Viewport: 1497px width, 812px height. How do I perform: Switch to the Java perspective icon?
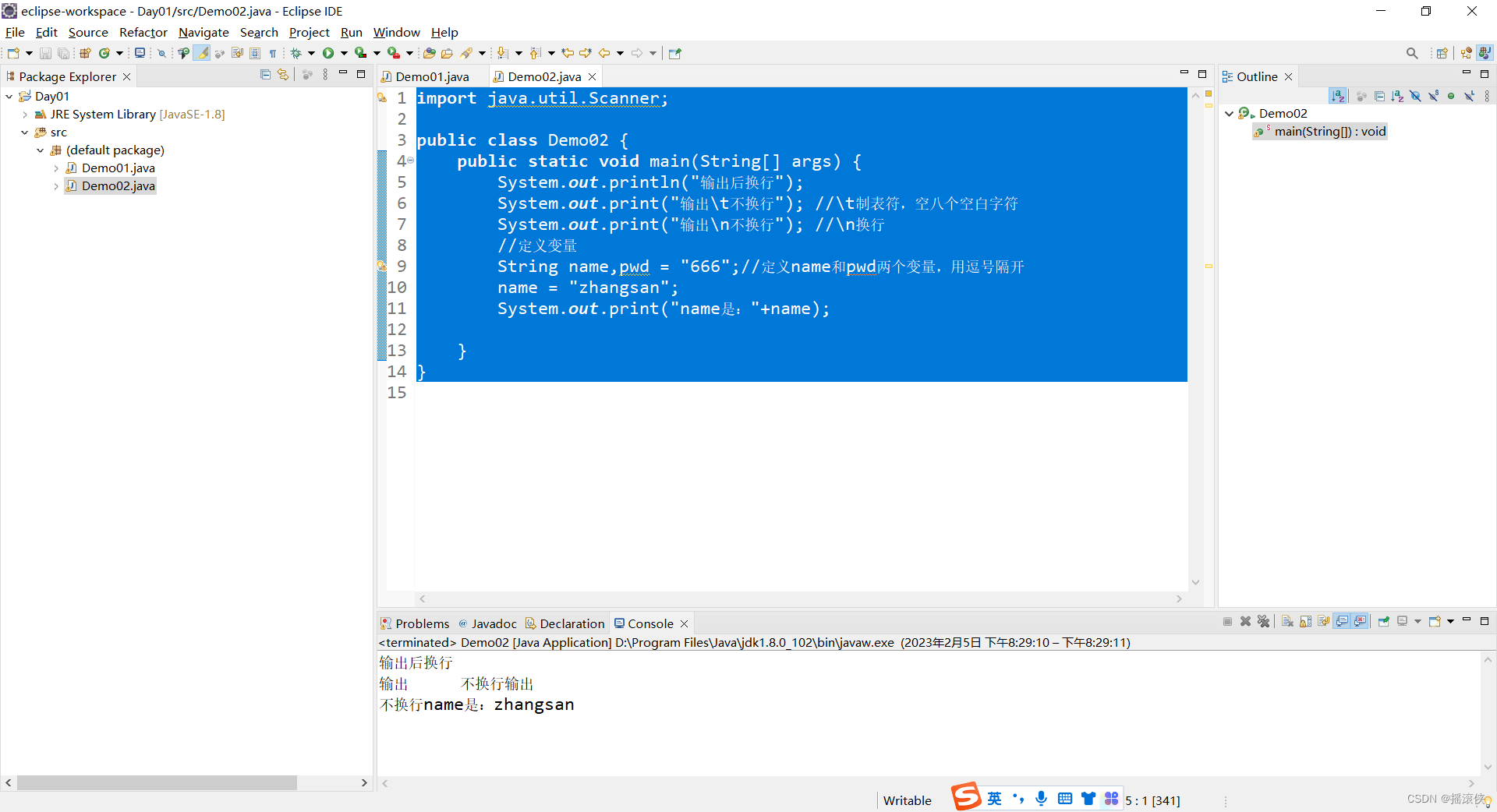1485,53
